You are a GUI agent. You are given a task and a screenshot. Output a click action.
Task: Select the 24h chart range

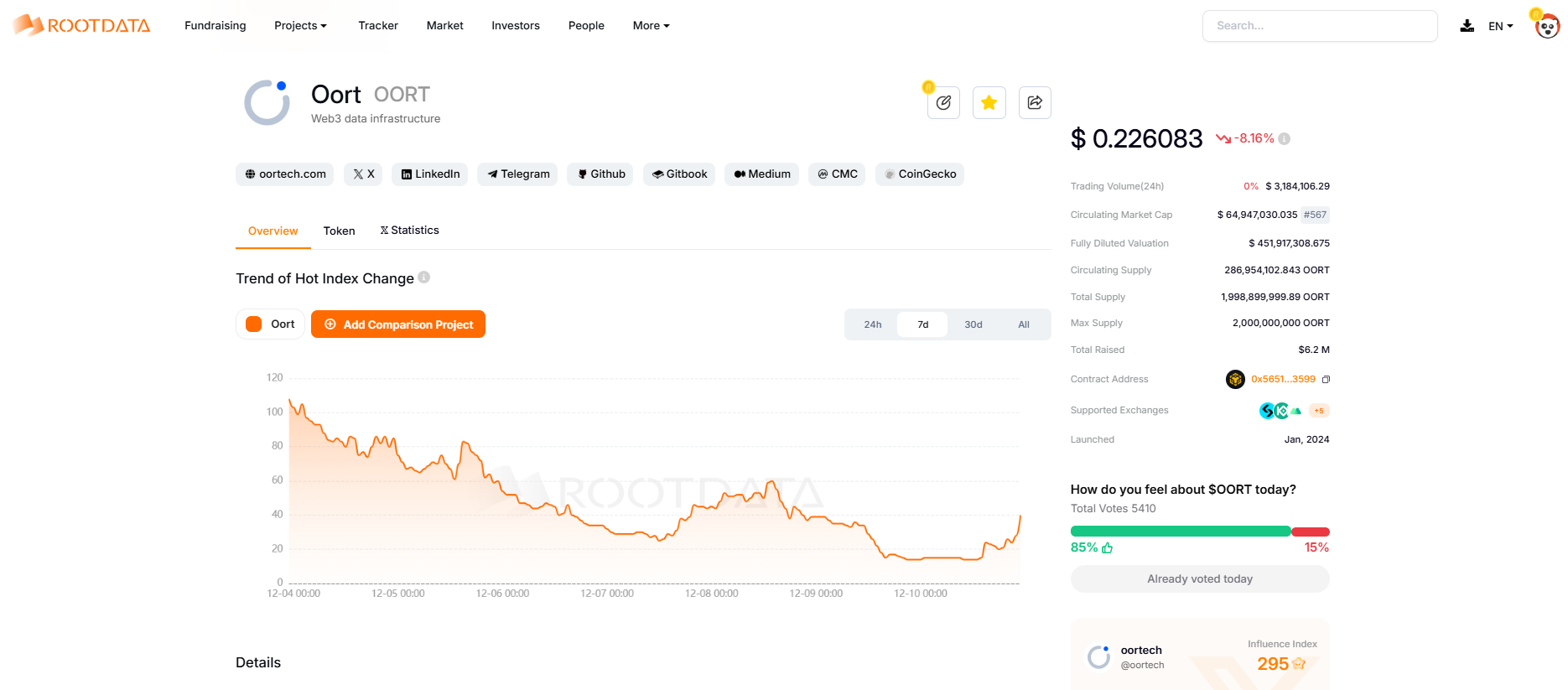pyautogui.click(x=873, y=324)
